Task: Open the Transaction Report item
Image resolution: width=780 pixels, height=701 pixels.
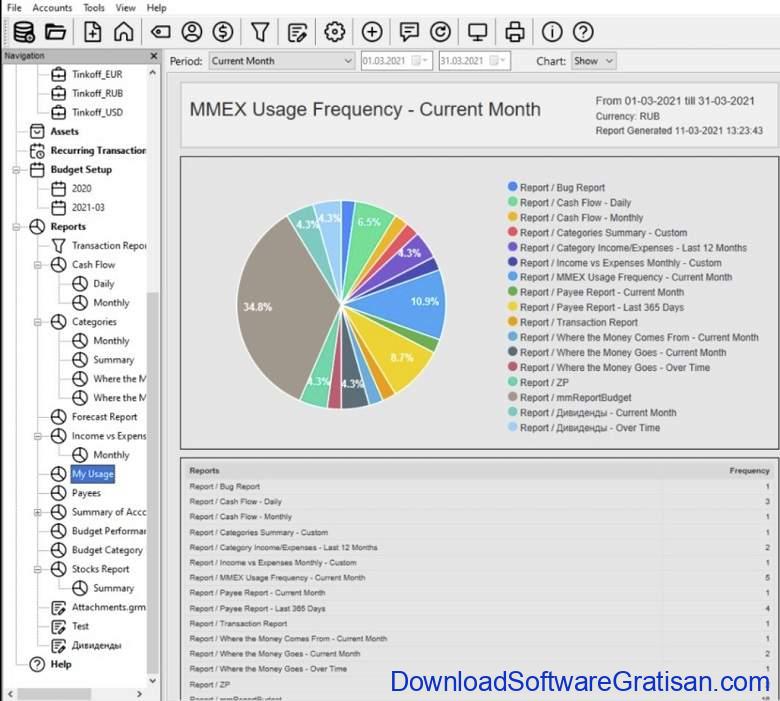Action: click(x=109, y=246)
